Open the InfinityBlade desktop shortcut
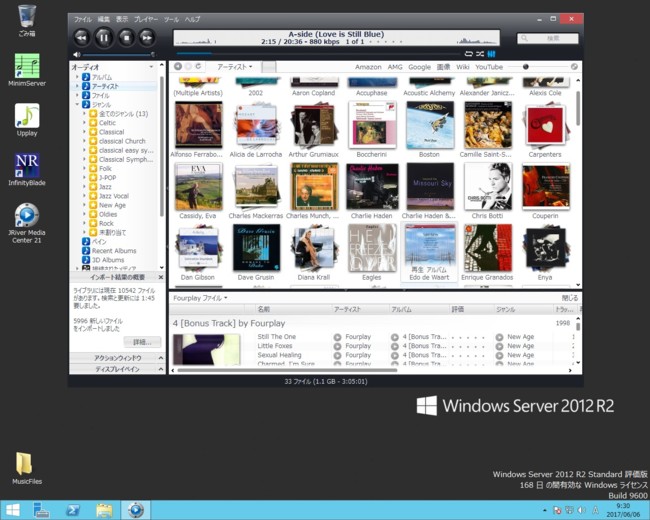The height and width of the screenshot is (520, 650). pos(27,170)
